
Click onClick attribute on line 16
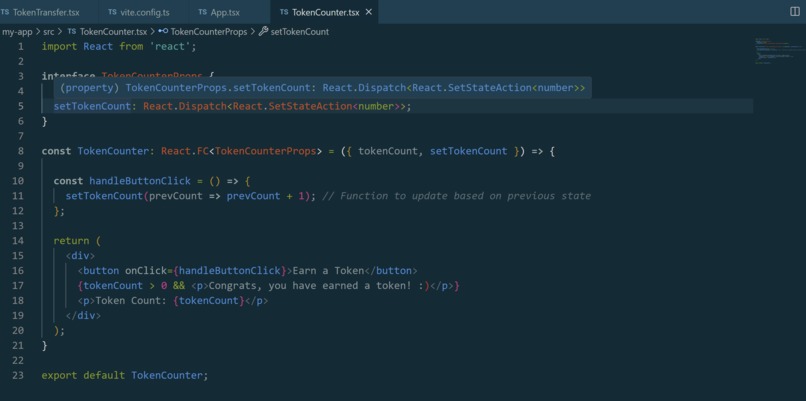[x=146, y=270]
